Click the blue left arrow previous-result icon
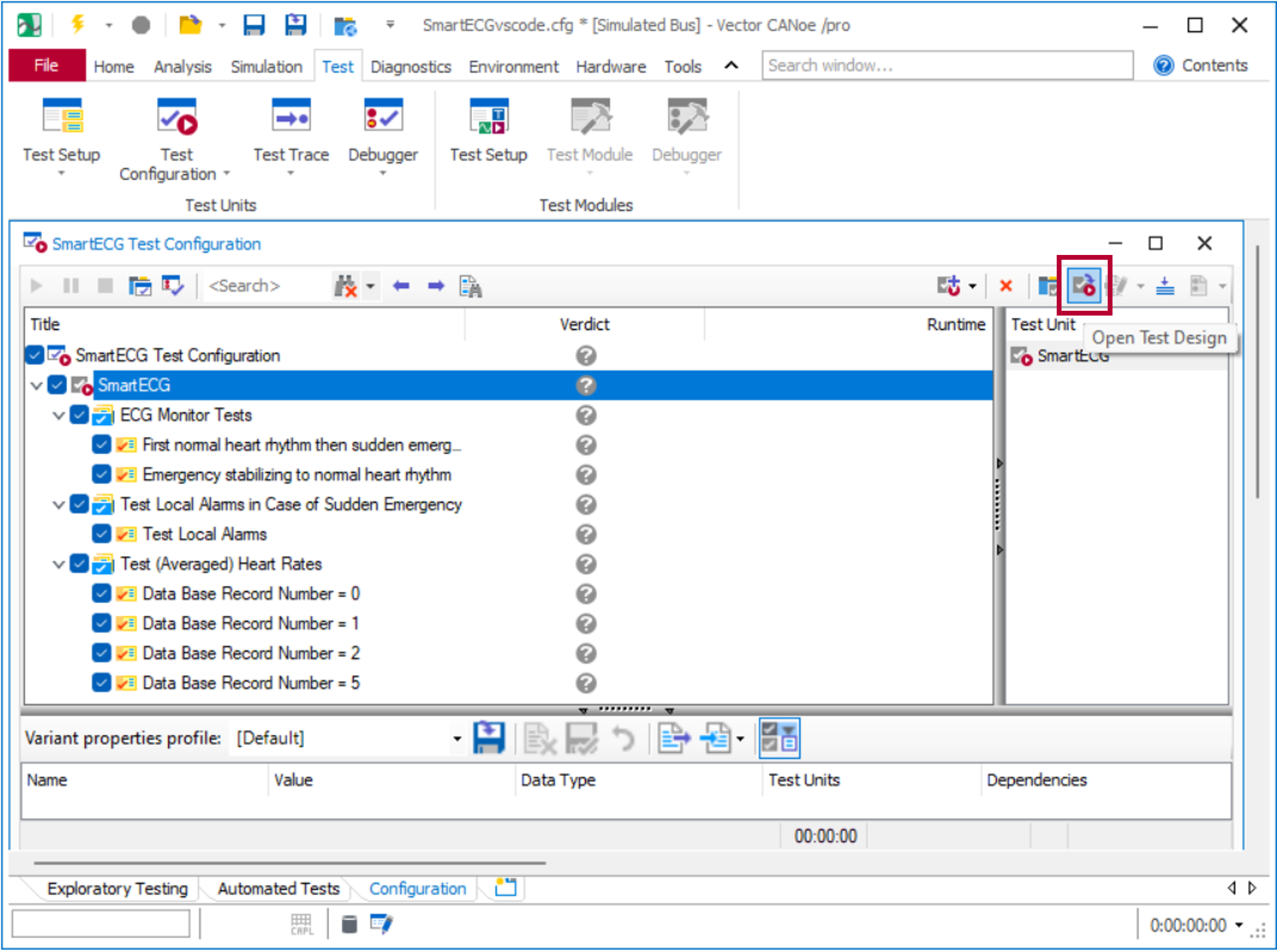The width and height of the screenshot is (1277, 952). pyautogui.click(x=401, y=286)
